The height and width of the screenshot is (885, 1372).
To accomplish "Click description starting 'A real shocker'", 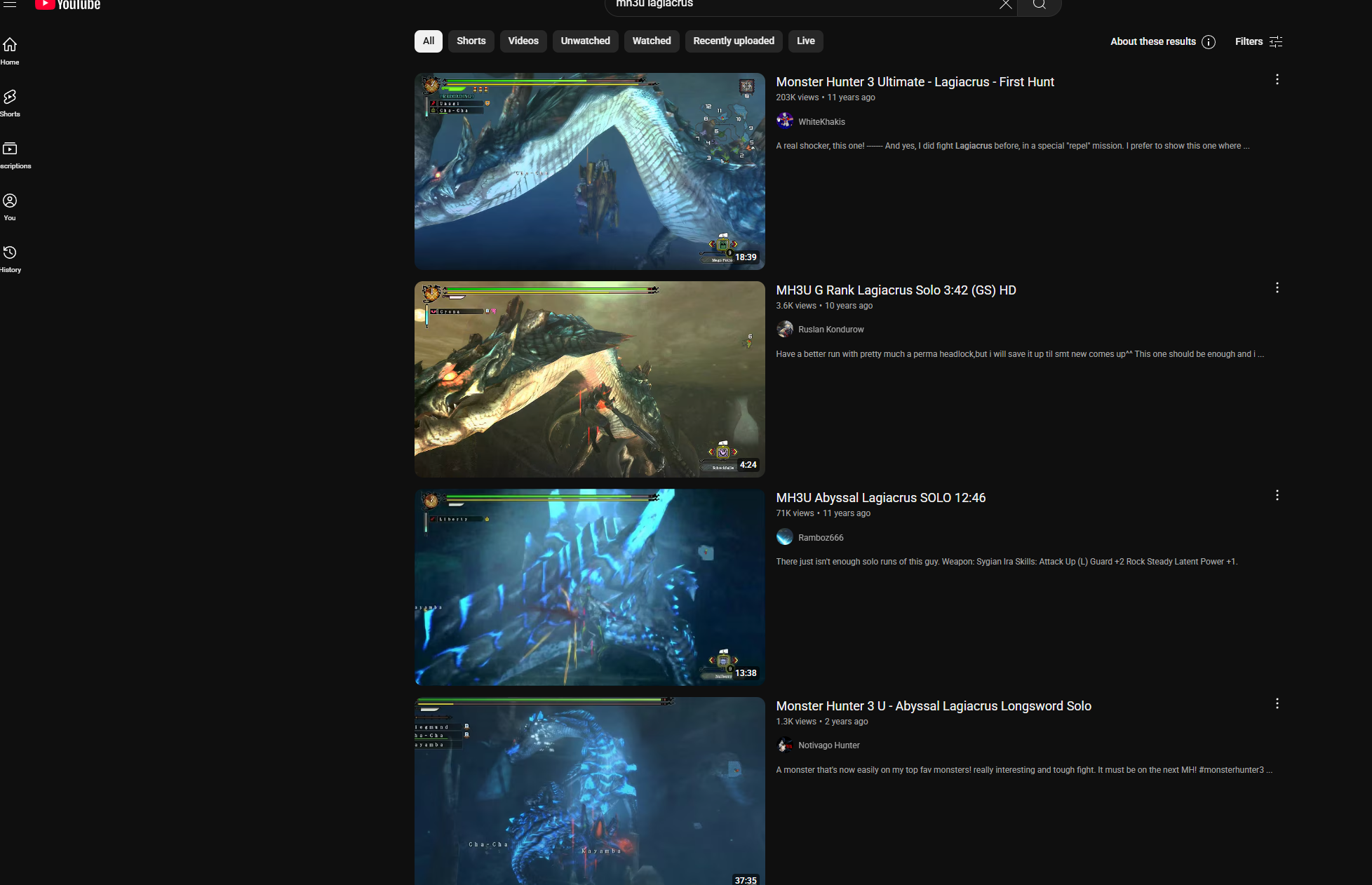I will 1012,146.
